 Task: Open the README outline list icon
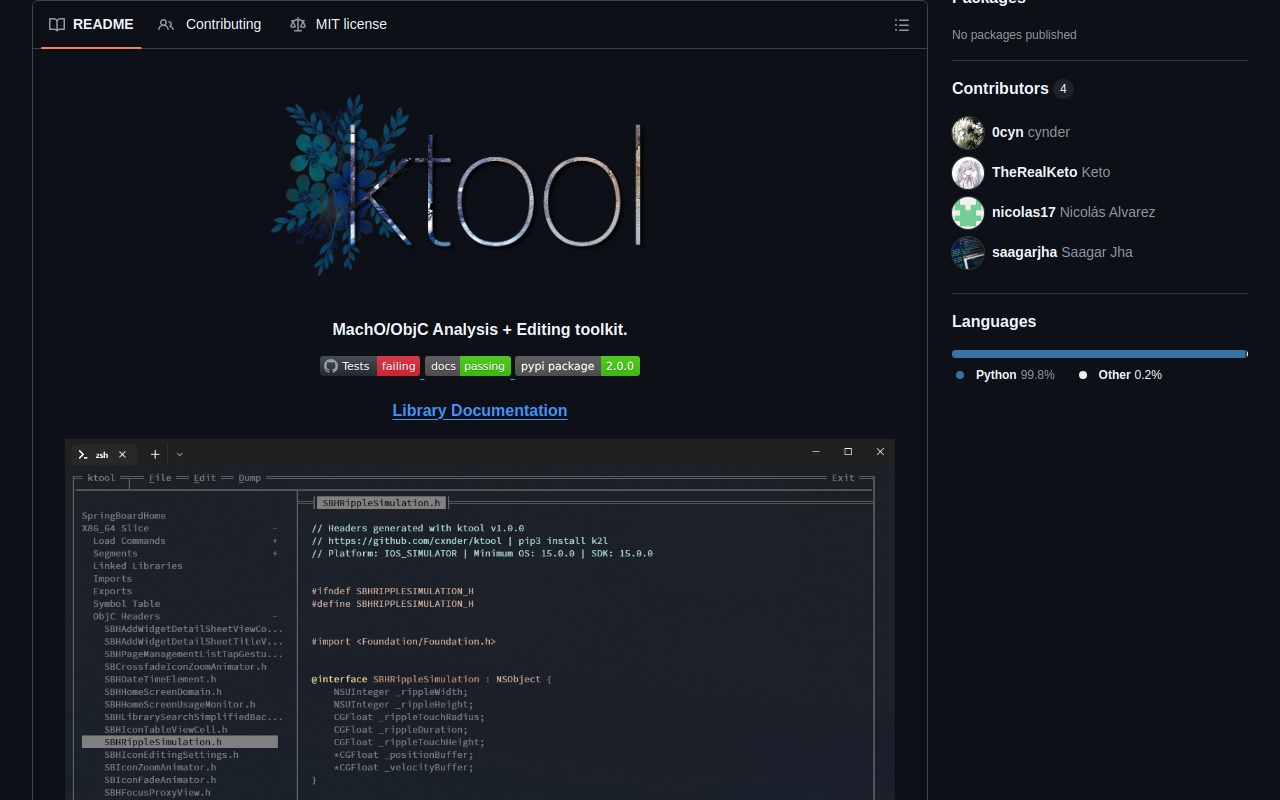tap(901, 25)
